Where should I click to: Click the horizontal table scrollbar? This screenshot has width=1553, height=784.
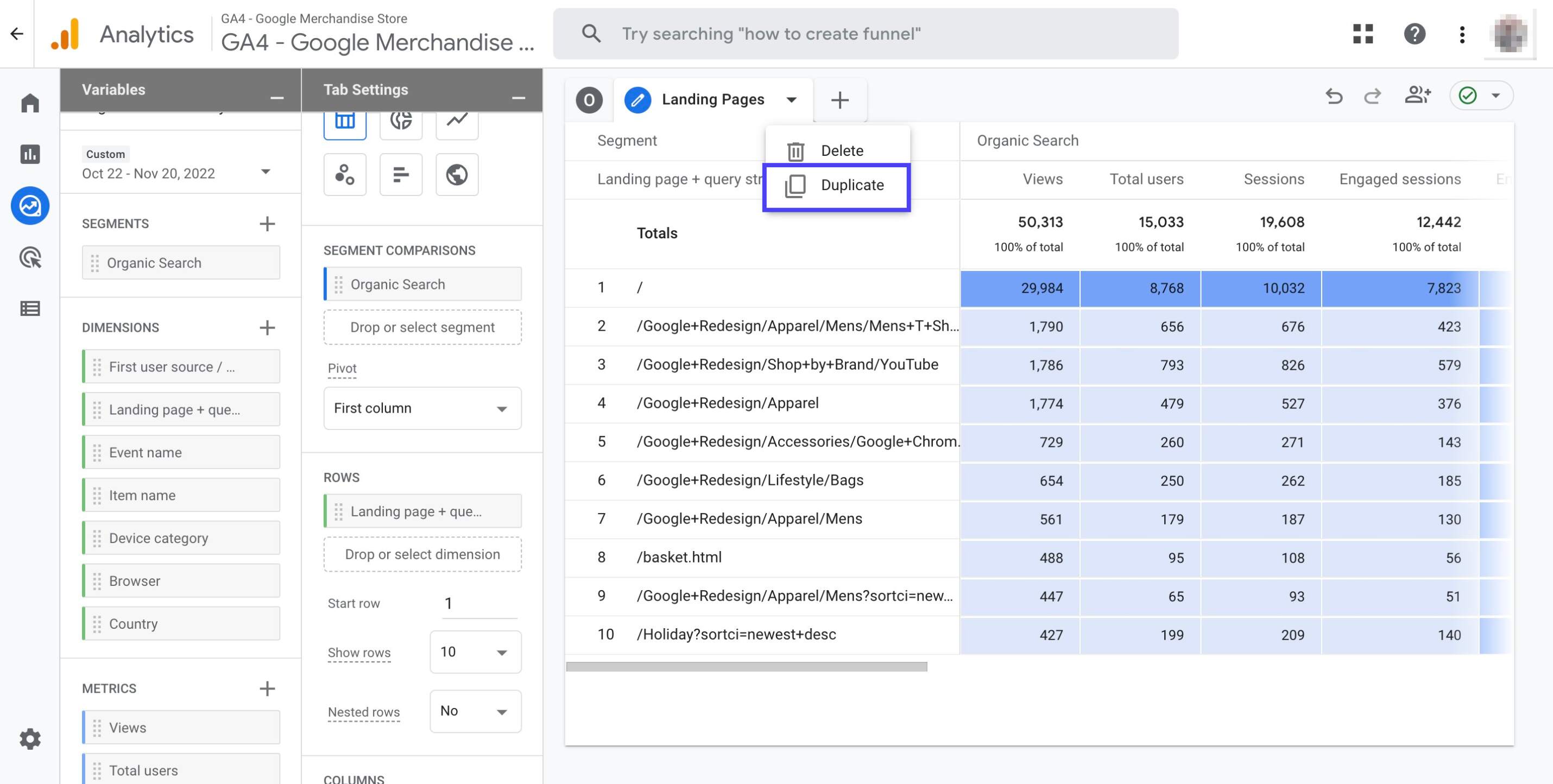(x=746, y=667)
